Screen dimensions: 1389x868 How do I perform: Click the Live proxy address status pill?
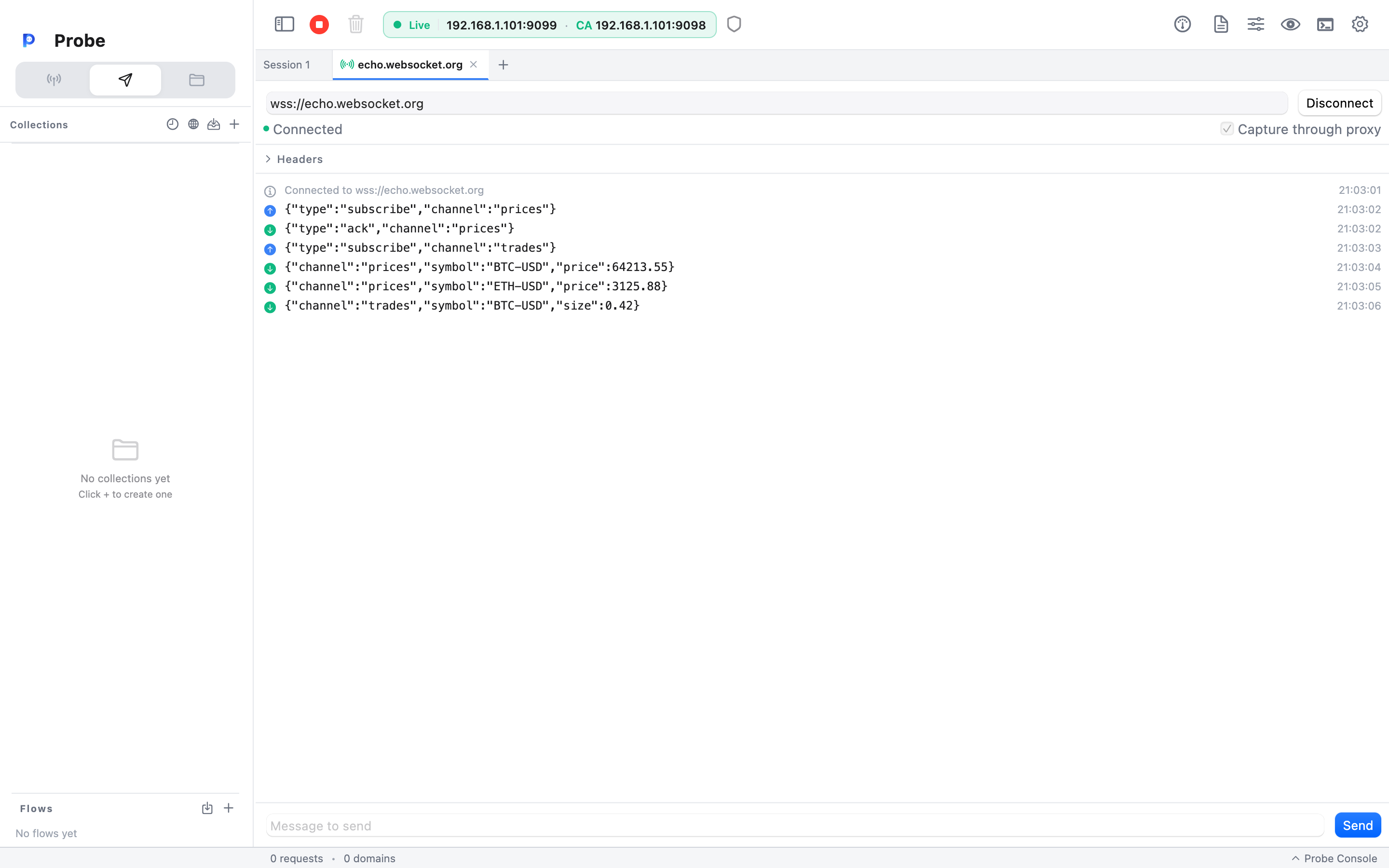549,25
